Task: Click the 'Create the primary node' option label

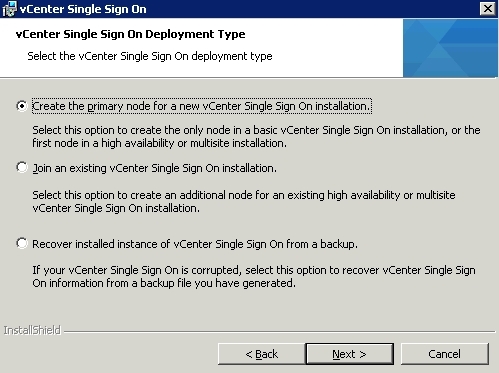Action: point(202,106)
